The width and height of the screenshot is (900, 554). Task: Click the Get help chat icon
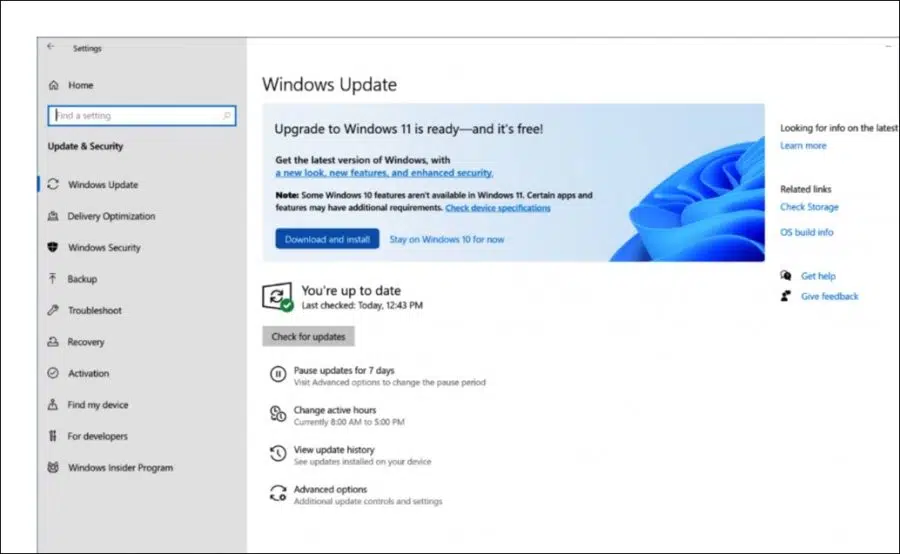(x=786, y=276)
